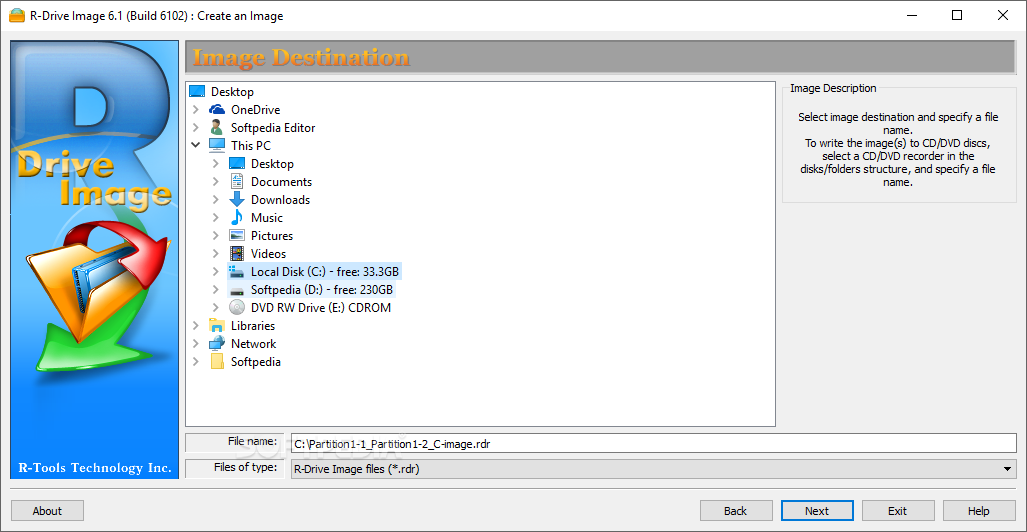The image size is (1027, 532).
Task: Select the 'This PC' label
Action: pos(251,145)
